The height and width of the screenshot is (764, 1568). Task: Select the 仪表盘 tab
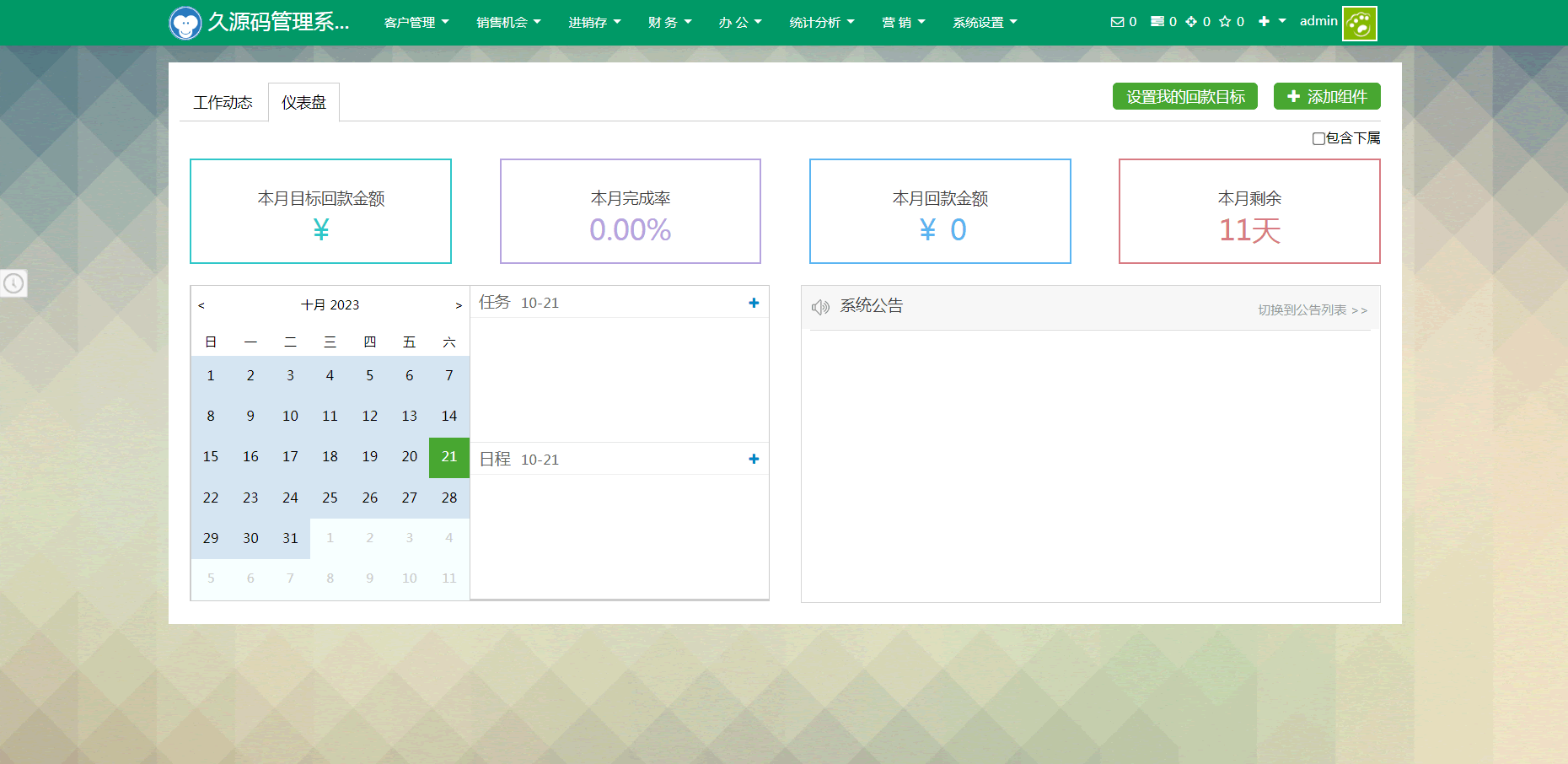[x=303, y=103]
